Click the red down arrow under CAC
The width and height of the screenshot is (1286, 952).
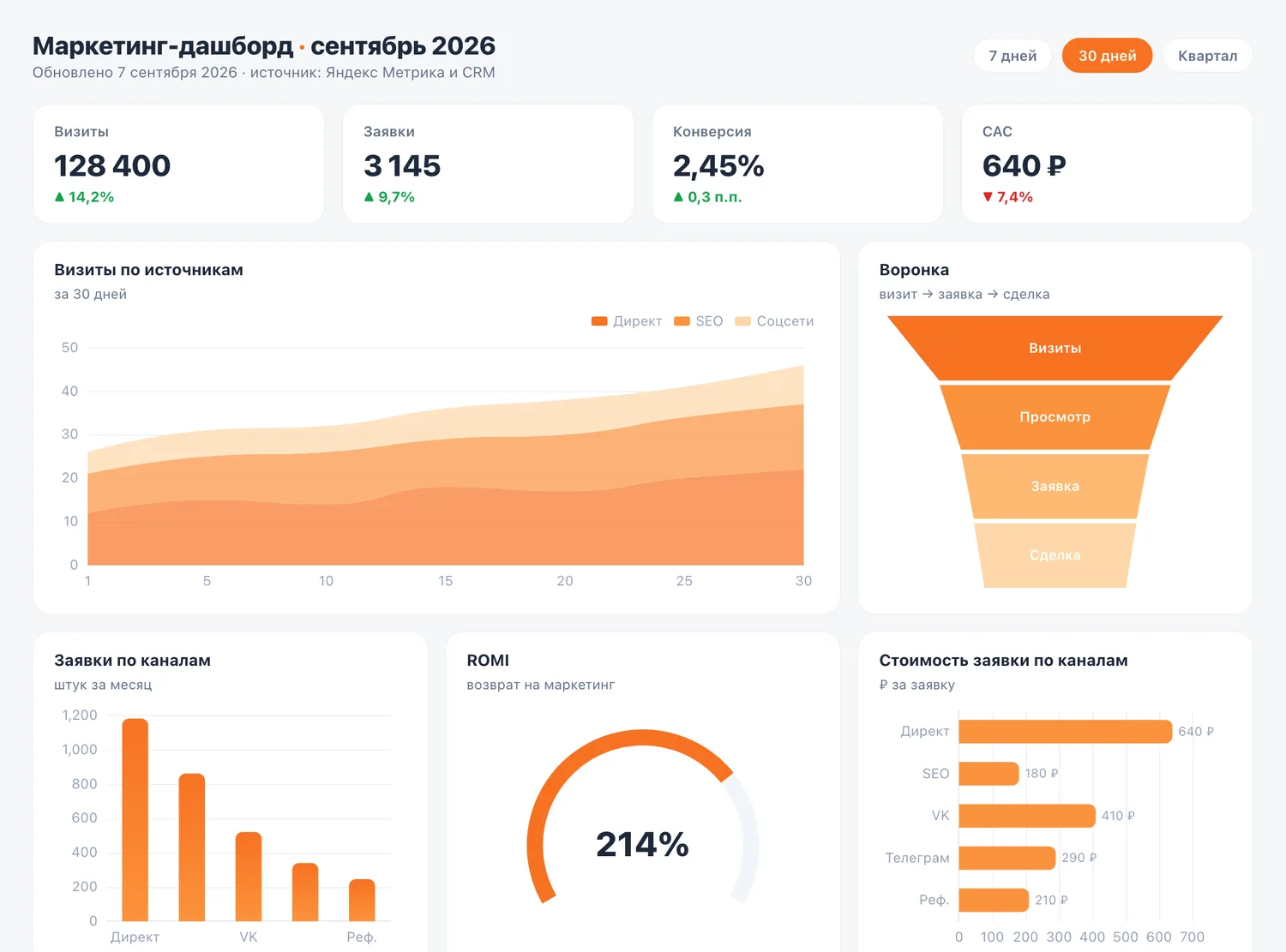(988, 197)
